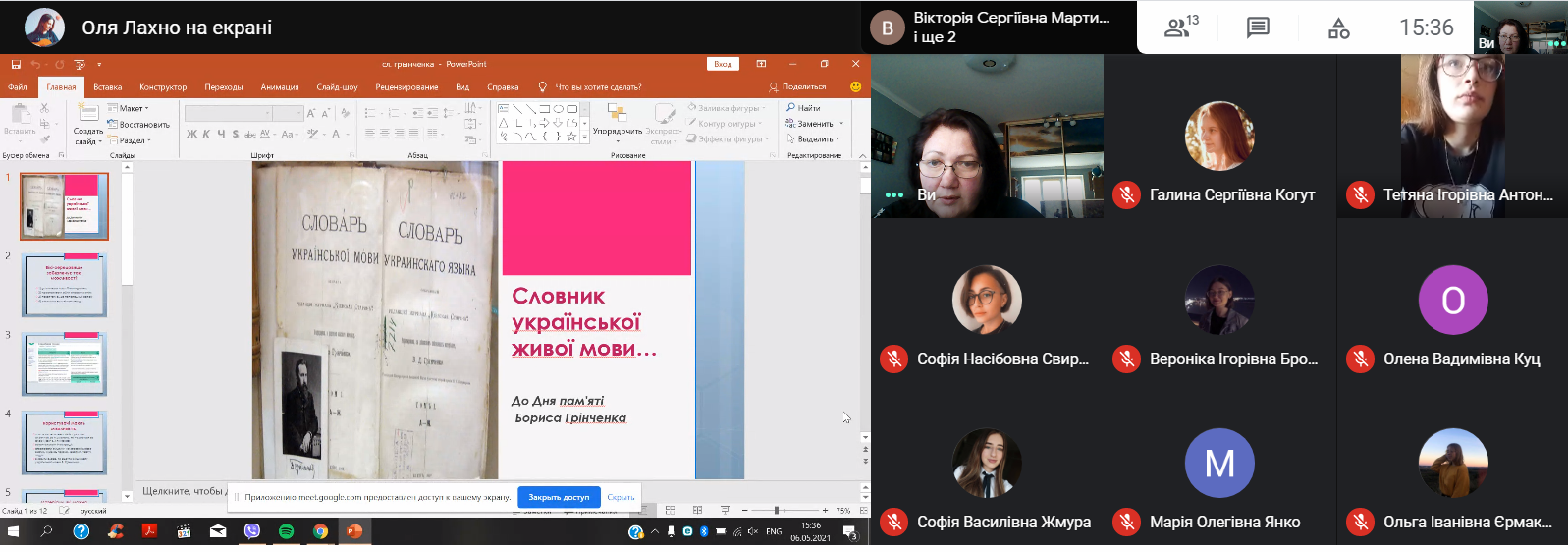This screenshot has width=1568, height=552.
Task: Click the Закрыть доступ button
Action: click(x=559, y=497)
